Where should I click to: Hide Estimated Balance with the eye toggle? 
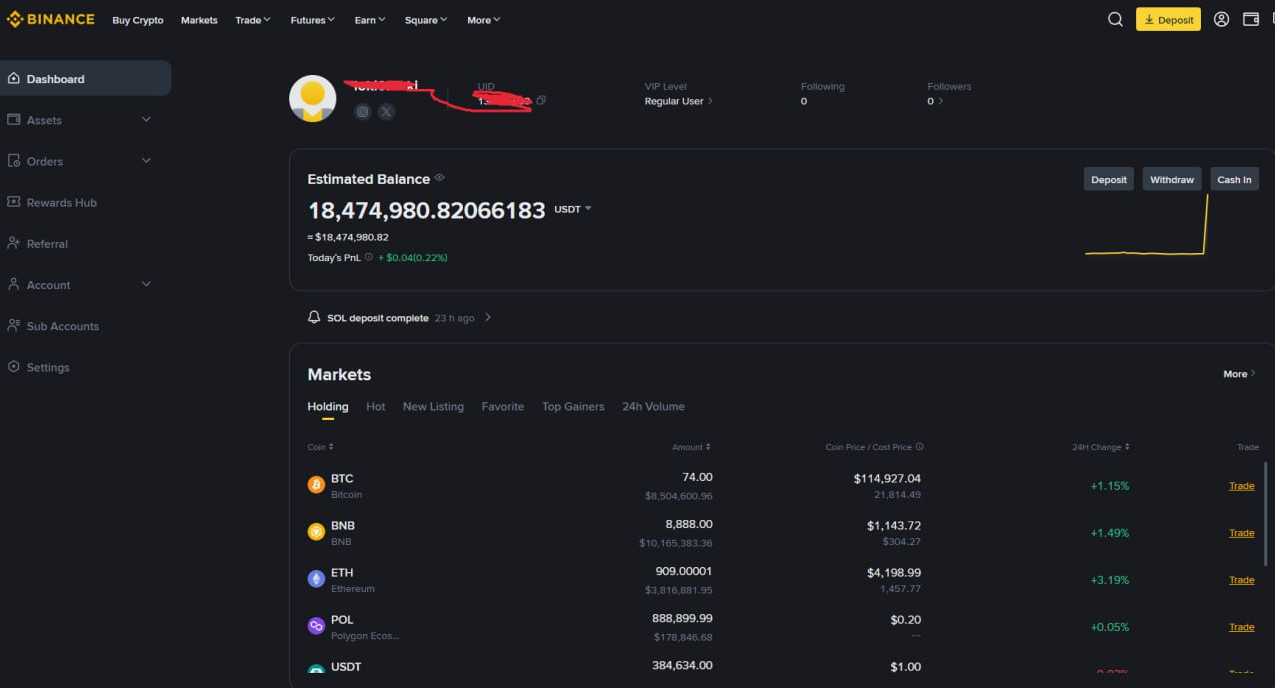439,178
